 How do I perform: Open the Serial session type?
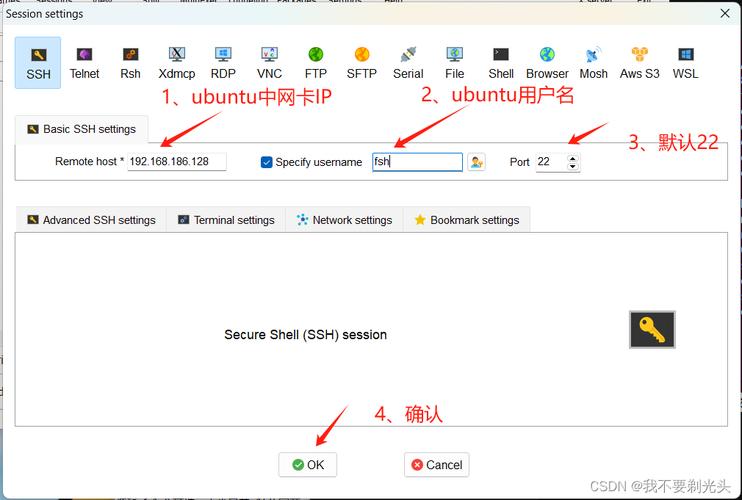[408, 63]
